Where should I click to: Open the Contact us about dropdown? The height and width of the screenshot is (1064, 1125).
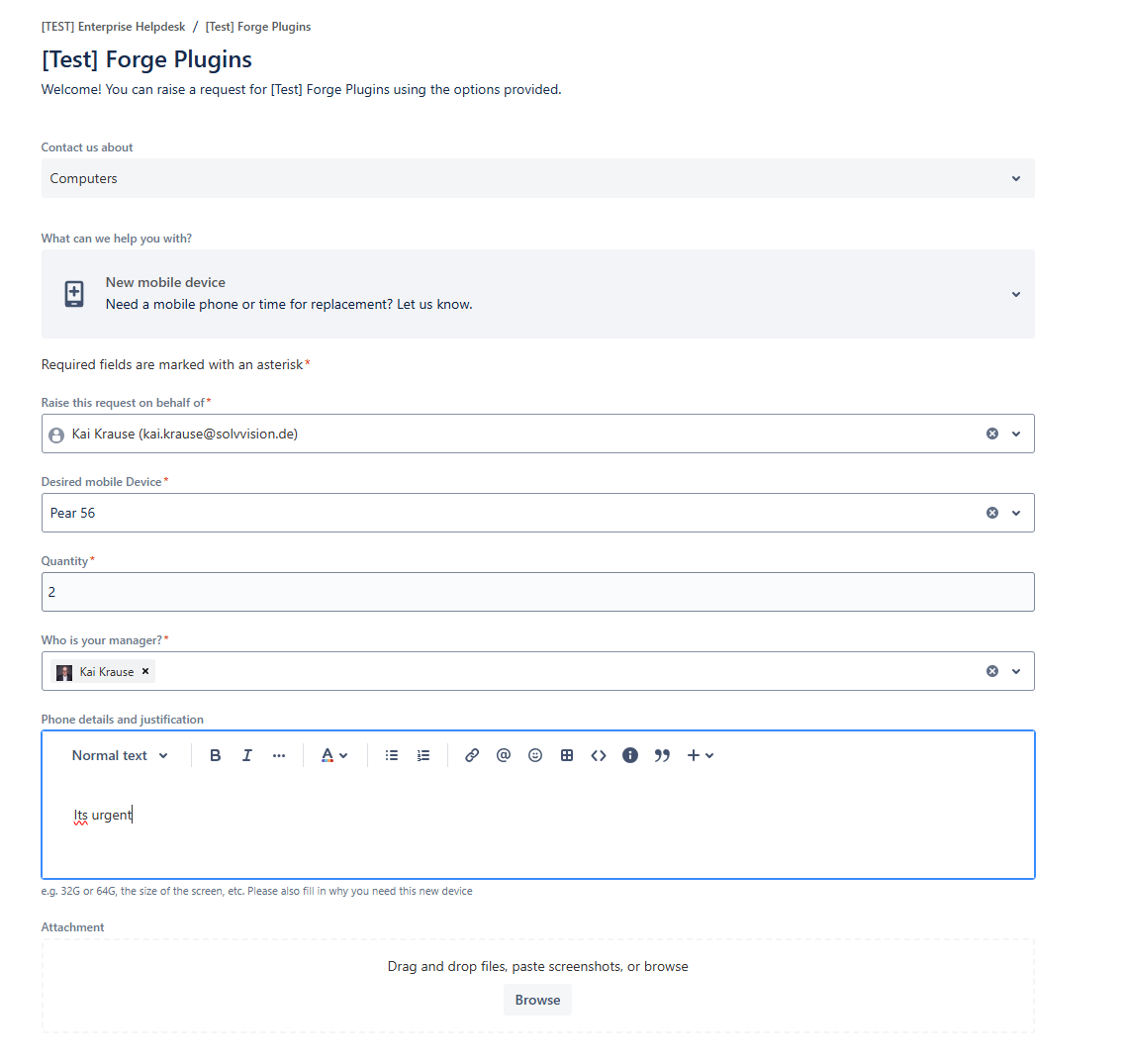[1015, 178]
